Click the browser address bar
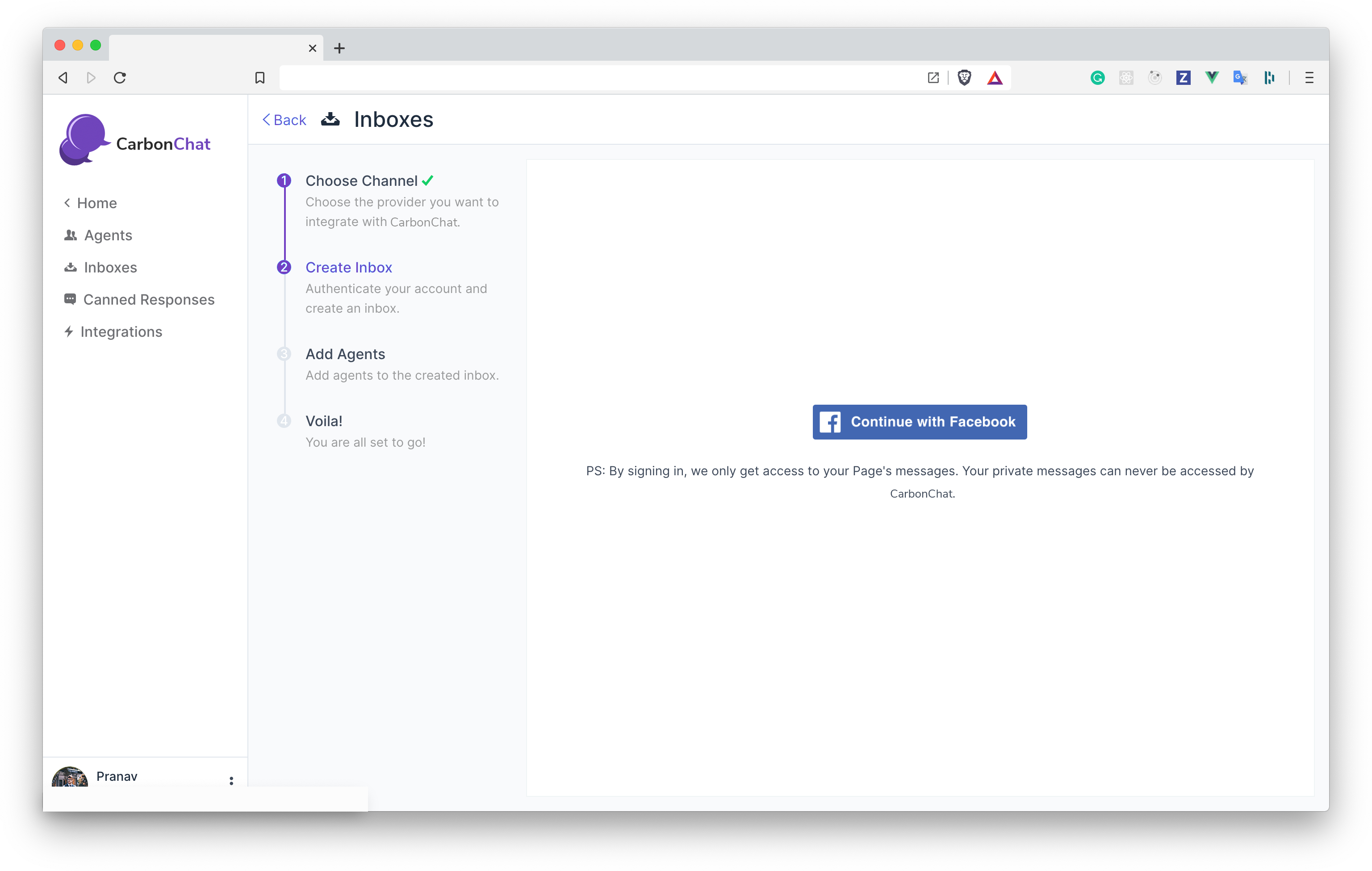The height and width of the screenshot is (871, 1372). 598,78
